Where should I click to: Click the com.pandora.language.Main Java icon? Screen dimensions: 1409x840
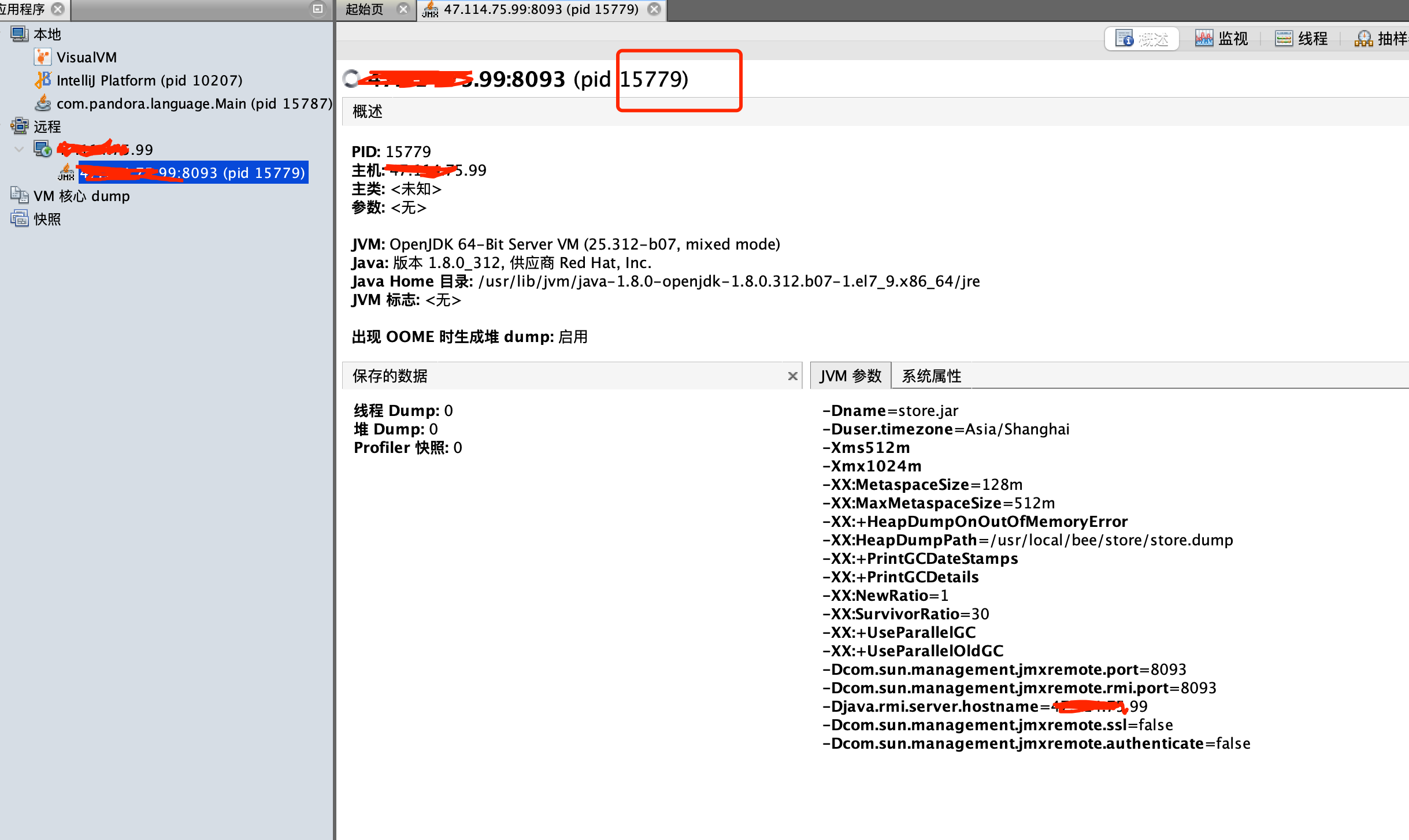[x=42, y=103]
